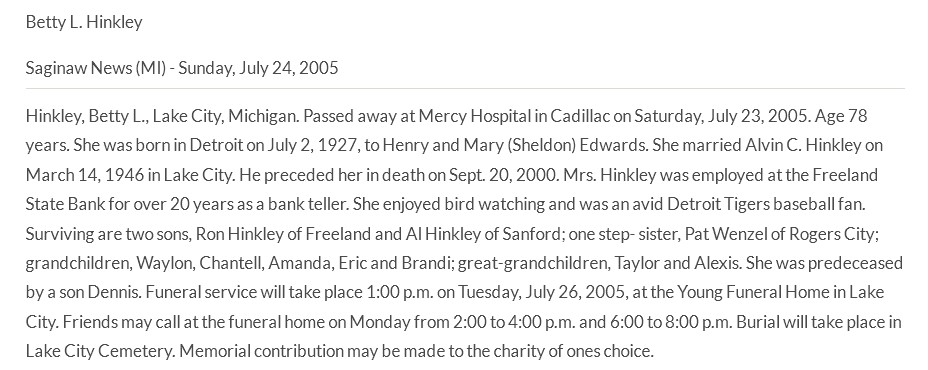This screenshot has height=370, width=928.
Task: Click the Betty L. Hinkley title heading
Action: tap(84, 22)
